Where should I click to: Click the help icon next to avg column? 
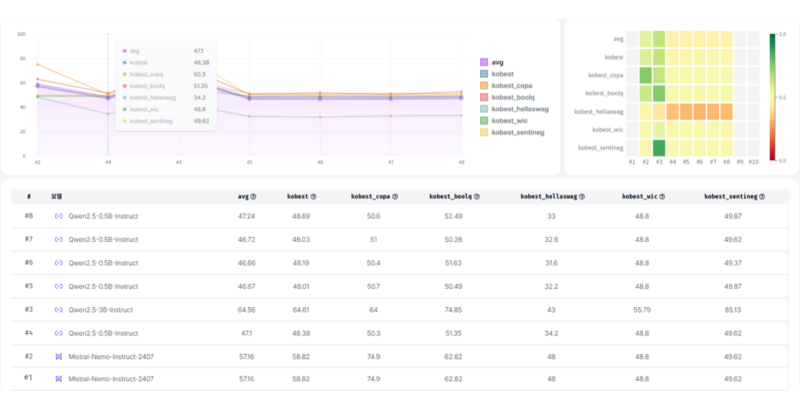254,197
